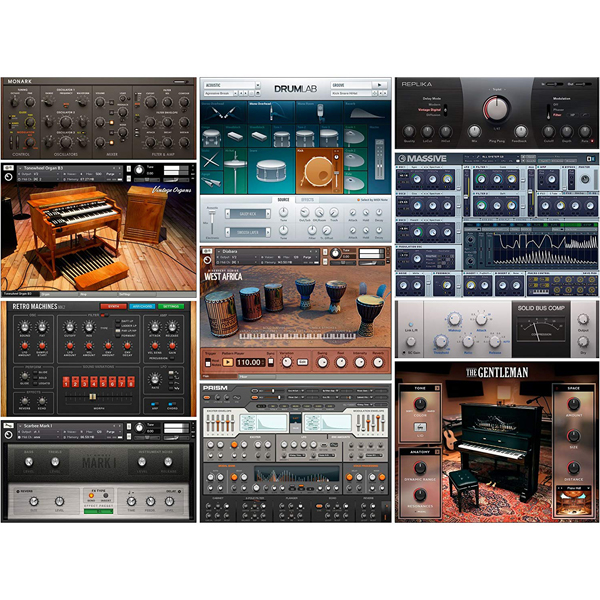Open the Replika Modulation type selector

(547, 110)
